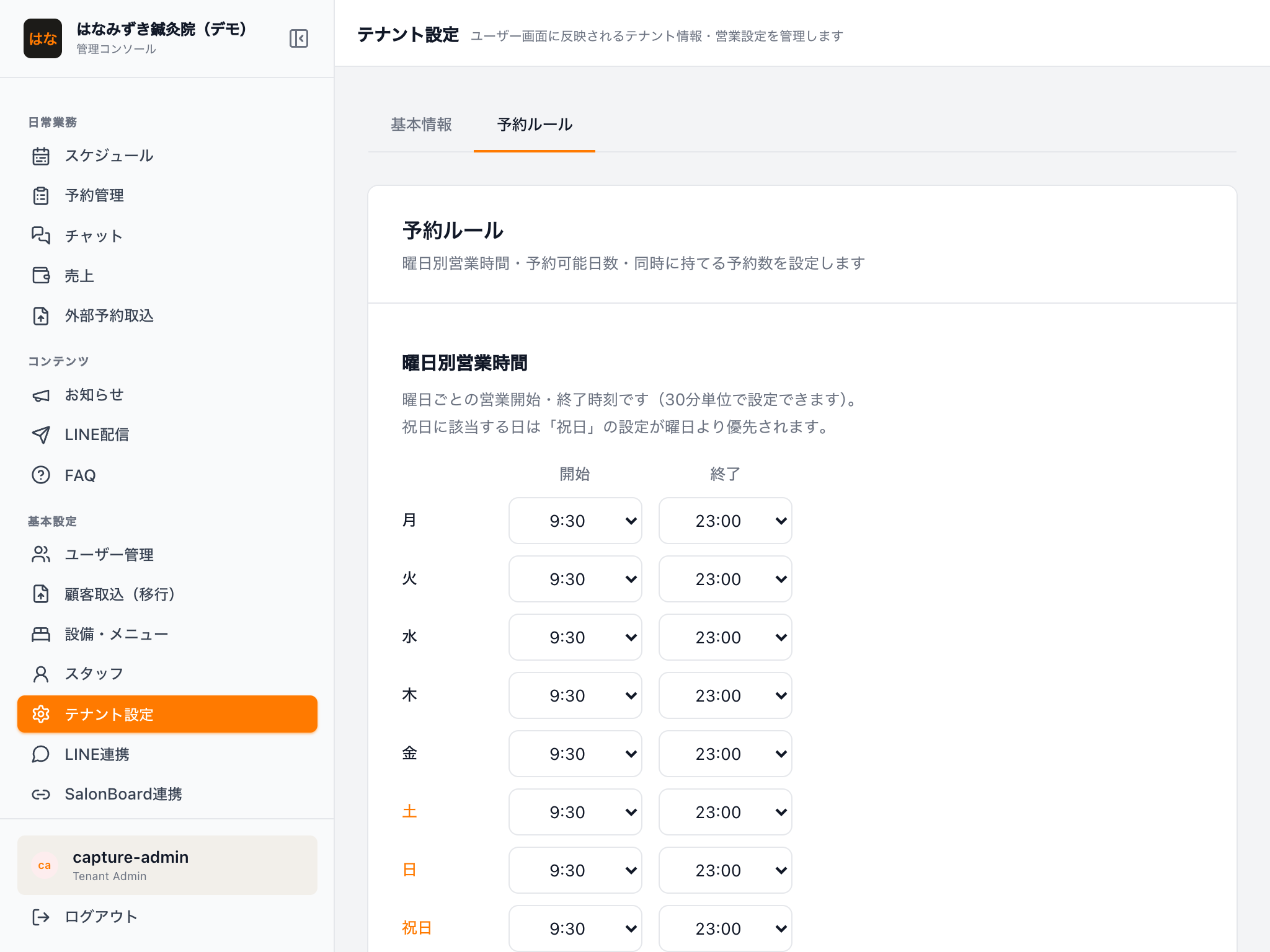1270x952 pixels.
Task: Open Tuesday (火) start time dropdown
Action: point(575,579)
